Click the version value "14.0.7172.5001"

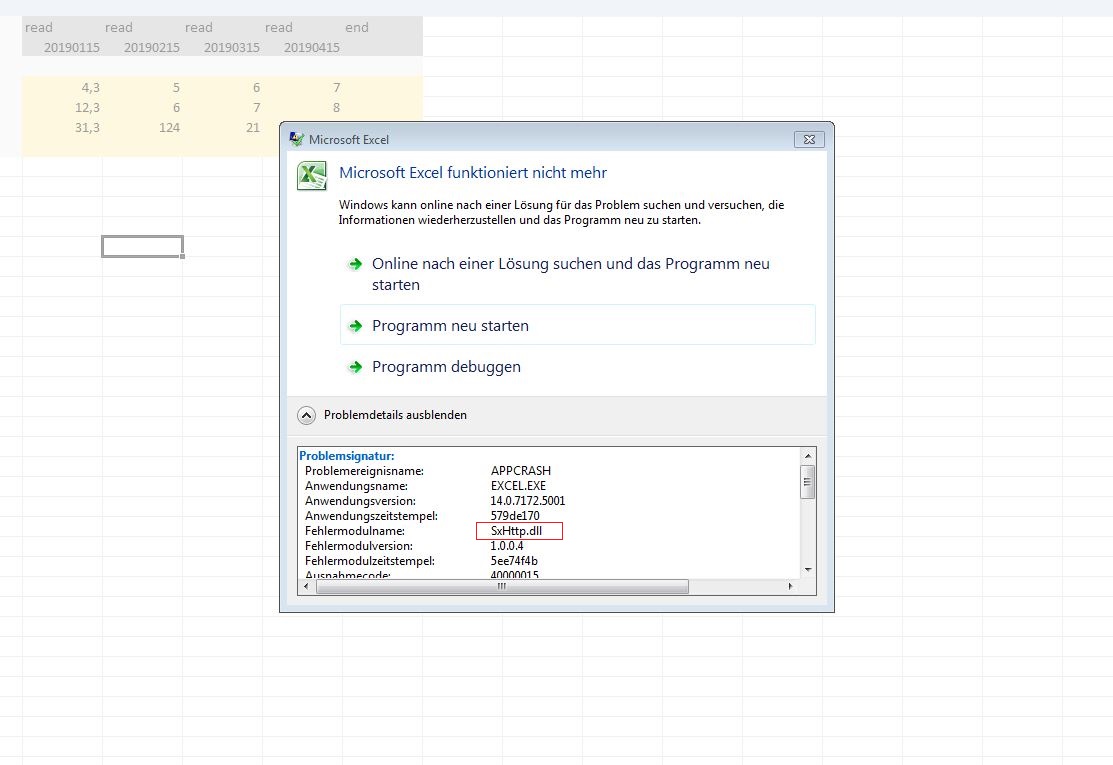click(527, 501)
